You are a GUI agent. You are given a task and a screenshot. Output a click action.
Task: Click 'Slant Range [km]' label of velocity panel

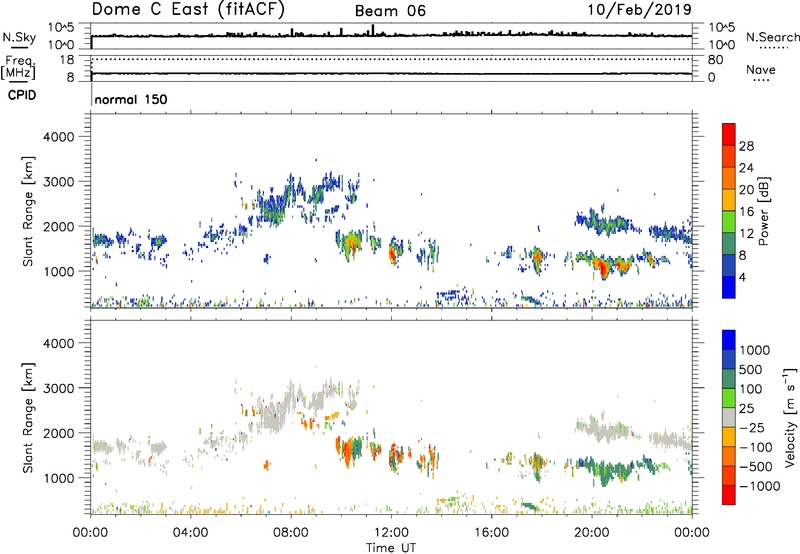coord(29,417)
